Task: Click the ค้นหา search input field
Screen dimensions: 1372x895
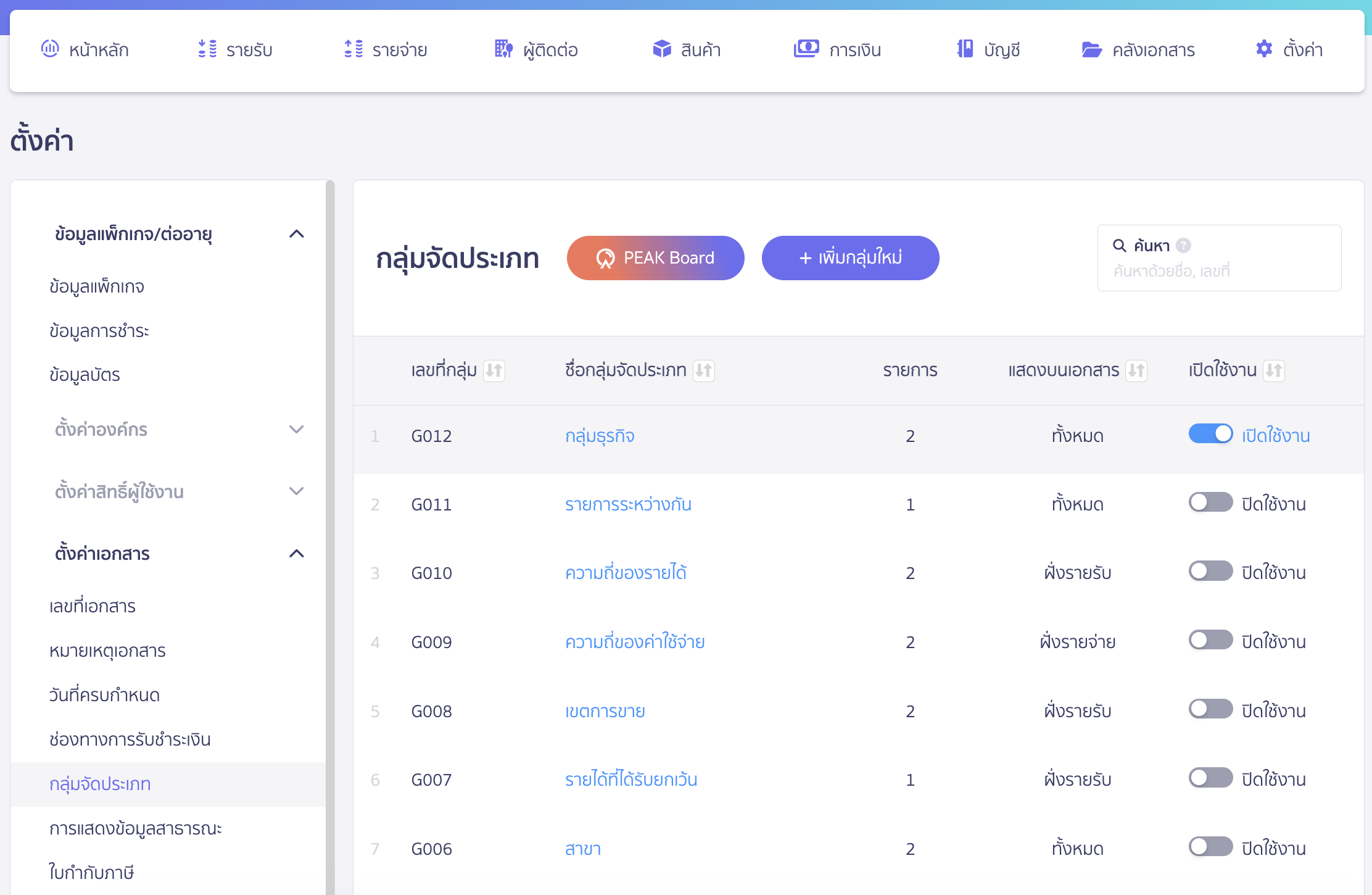Action: pos(1218,271)
